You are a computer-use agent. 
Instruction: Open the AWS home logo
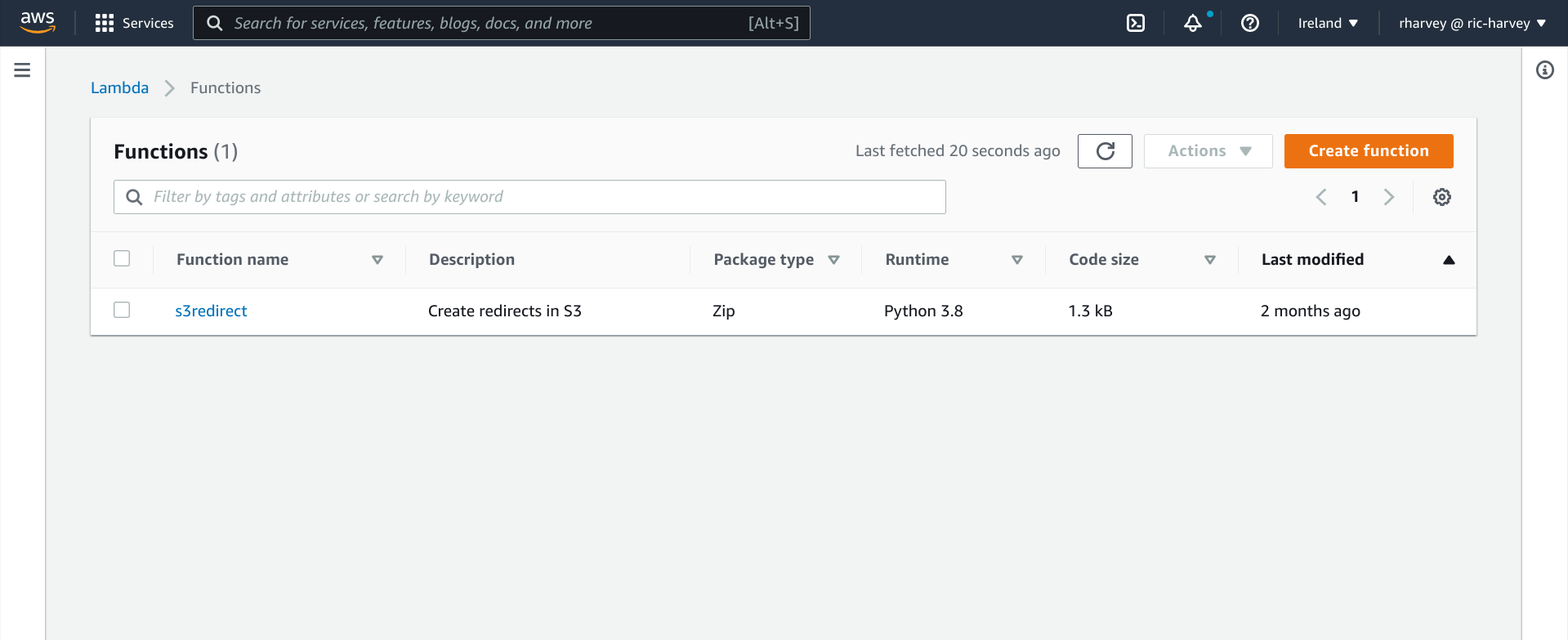38,23
